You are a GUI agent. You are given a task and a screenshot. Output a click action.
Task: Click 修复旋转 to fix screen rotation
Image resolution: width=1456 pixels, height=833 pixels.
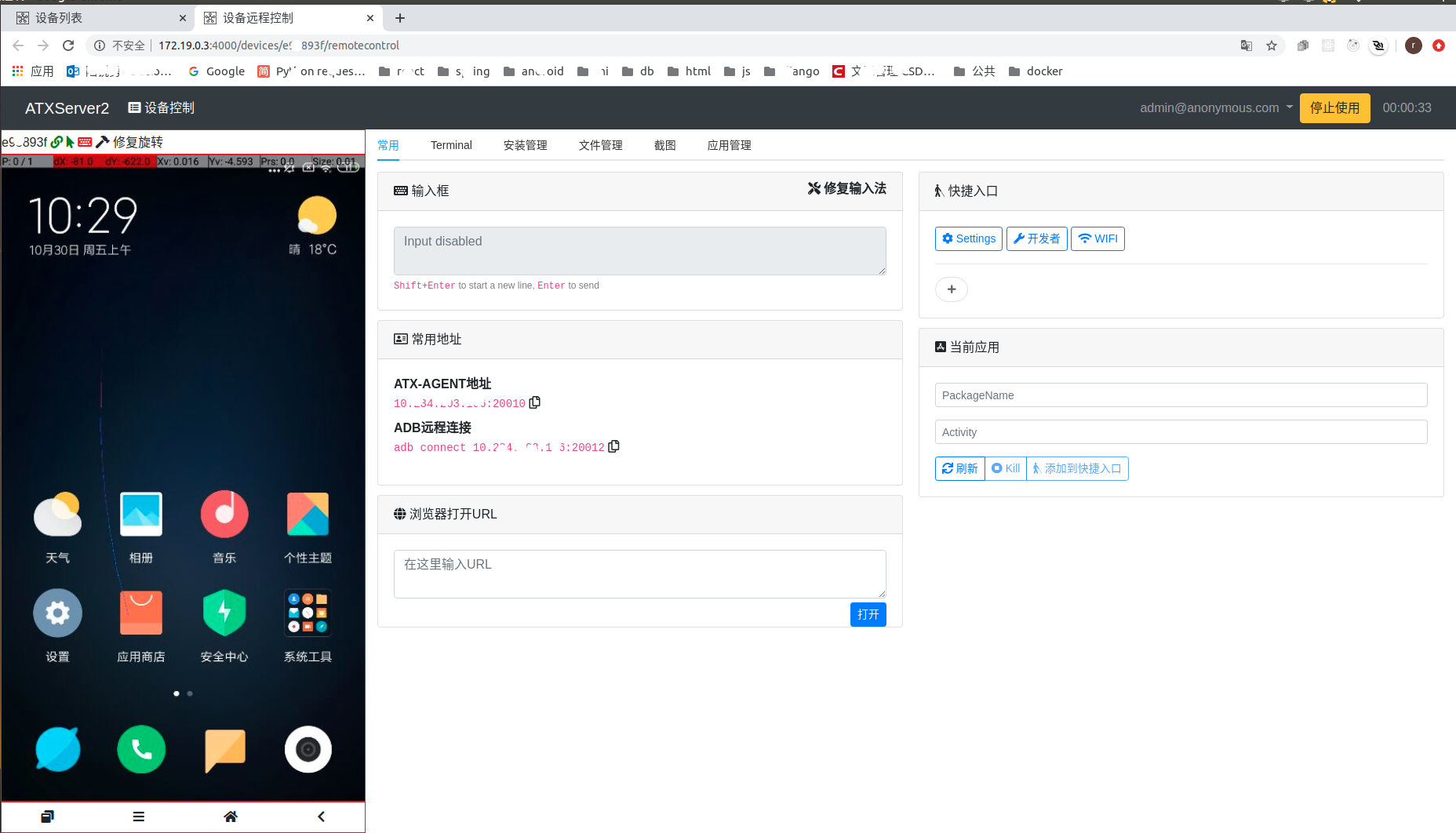point(138,142)
